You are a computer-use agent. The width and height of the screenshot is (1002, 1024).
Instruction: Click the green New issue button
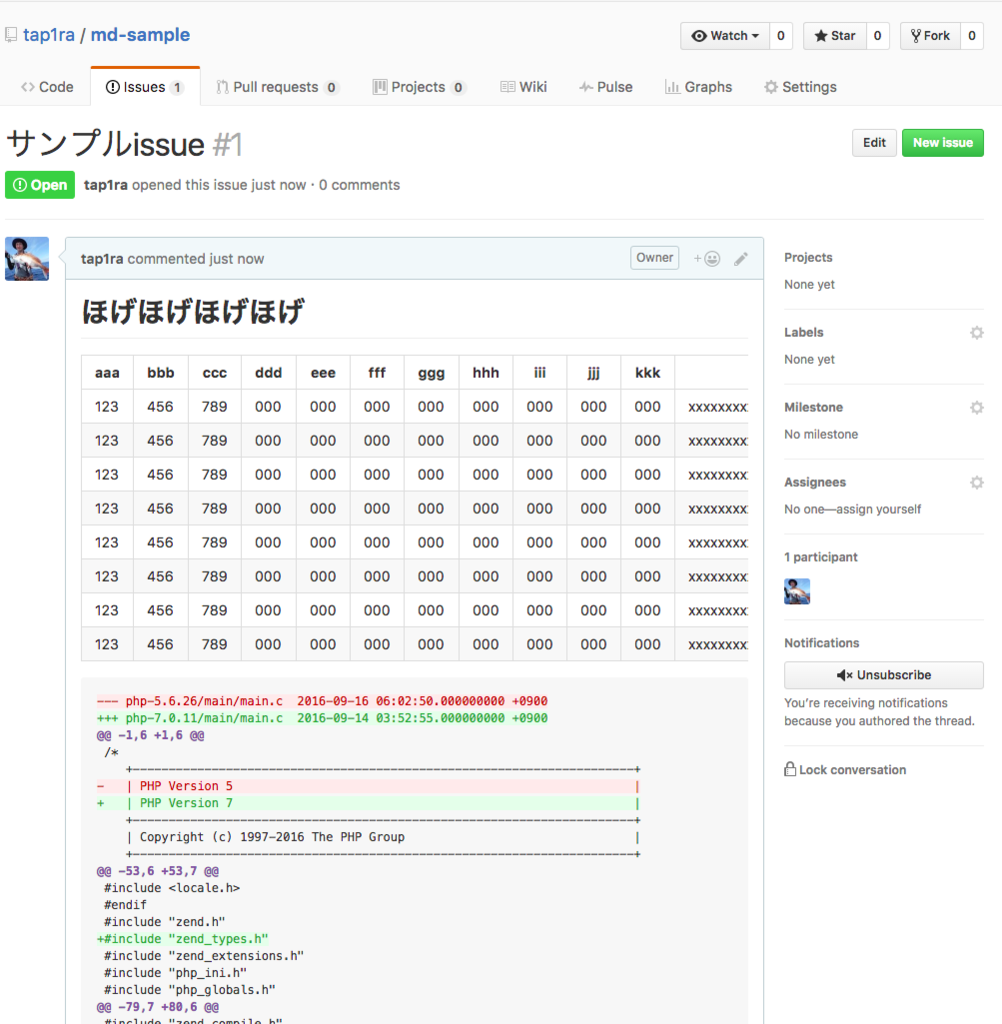(x=943, y=143)
